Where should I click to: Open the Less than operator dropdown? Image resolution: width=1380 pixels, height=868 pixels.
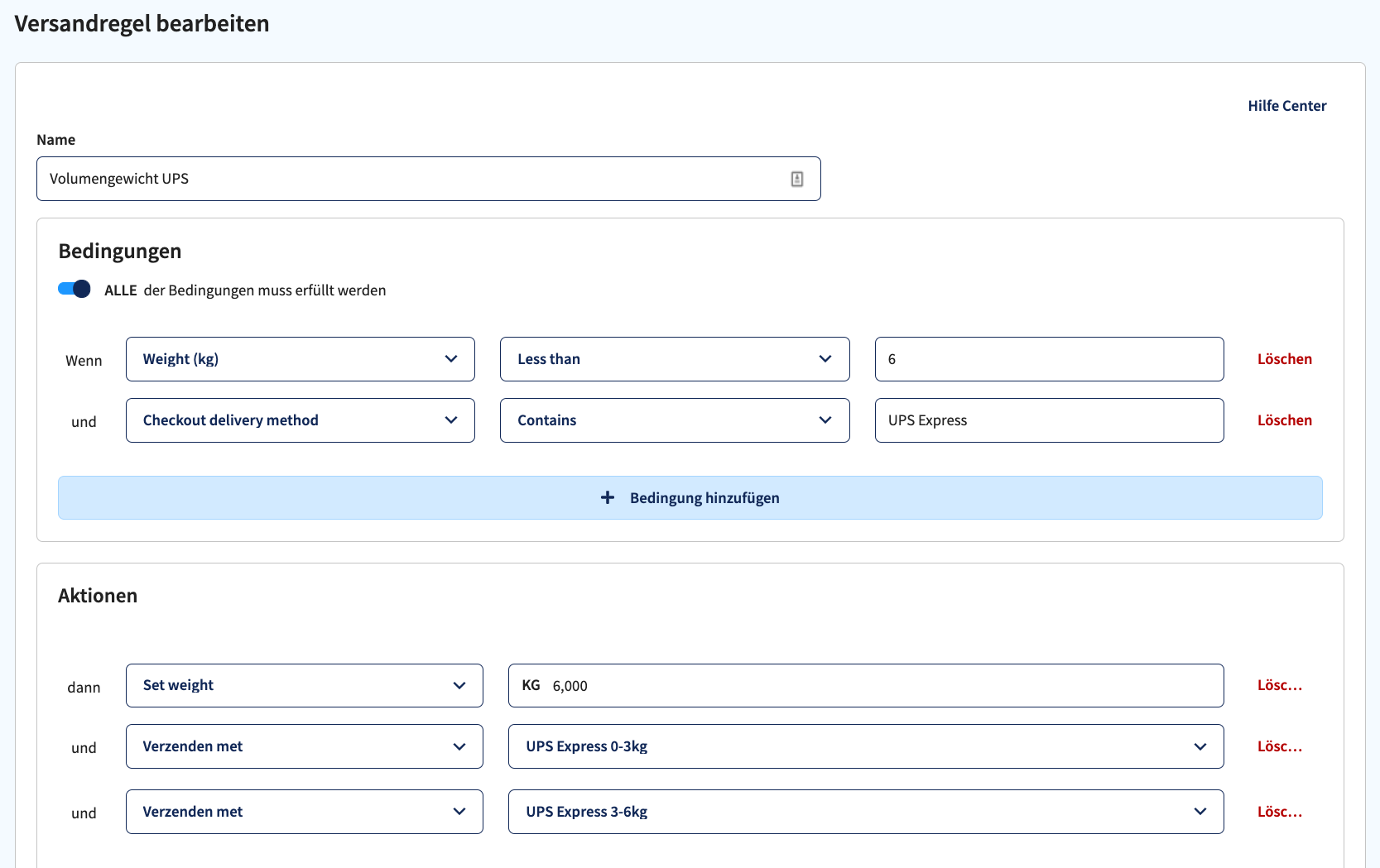point(675,359)
